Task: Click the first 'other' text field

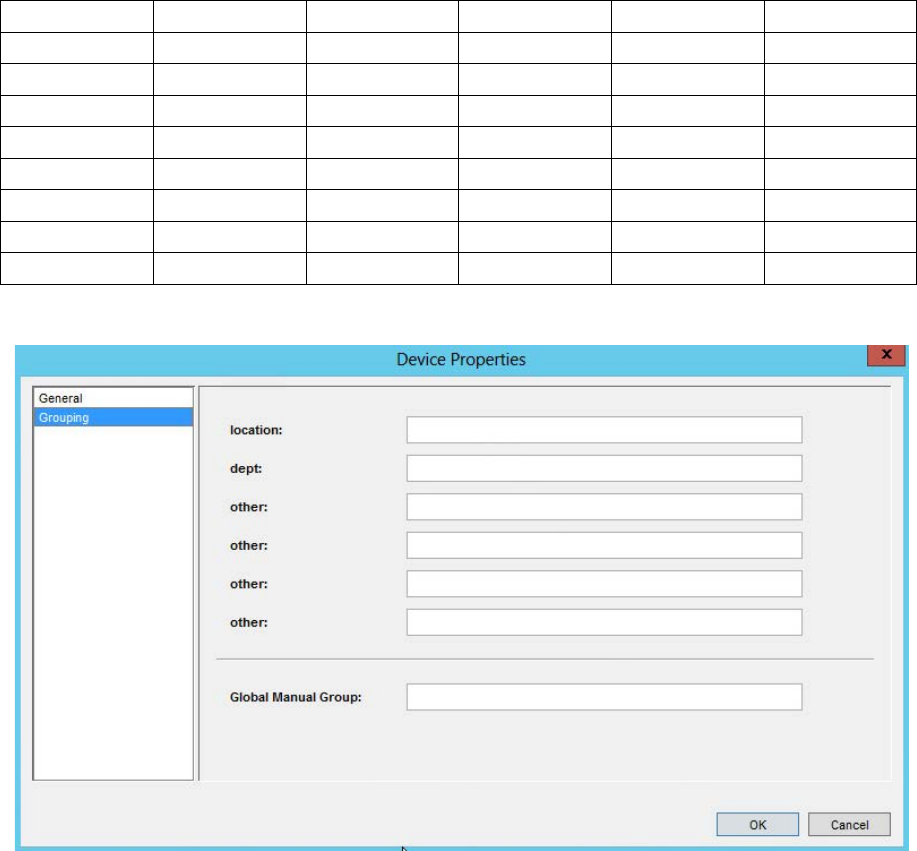Action: (604, 507)
